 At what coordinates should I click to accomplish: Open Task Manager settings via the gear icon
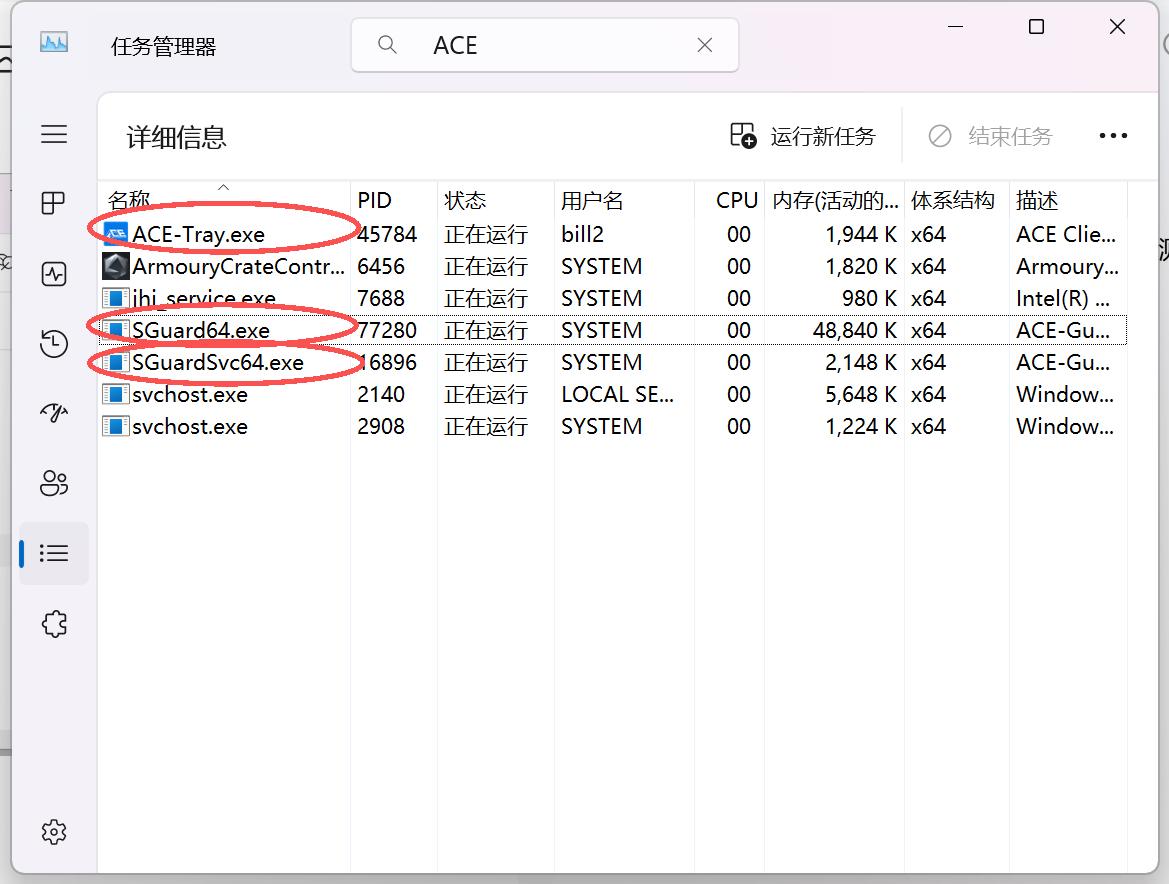54,831
